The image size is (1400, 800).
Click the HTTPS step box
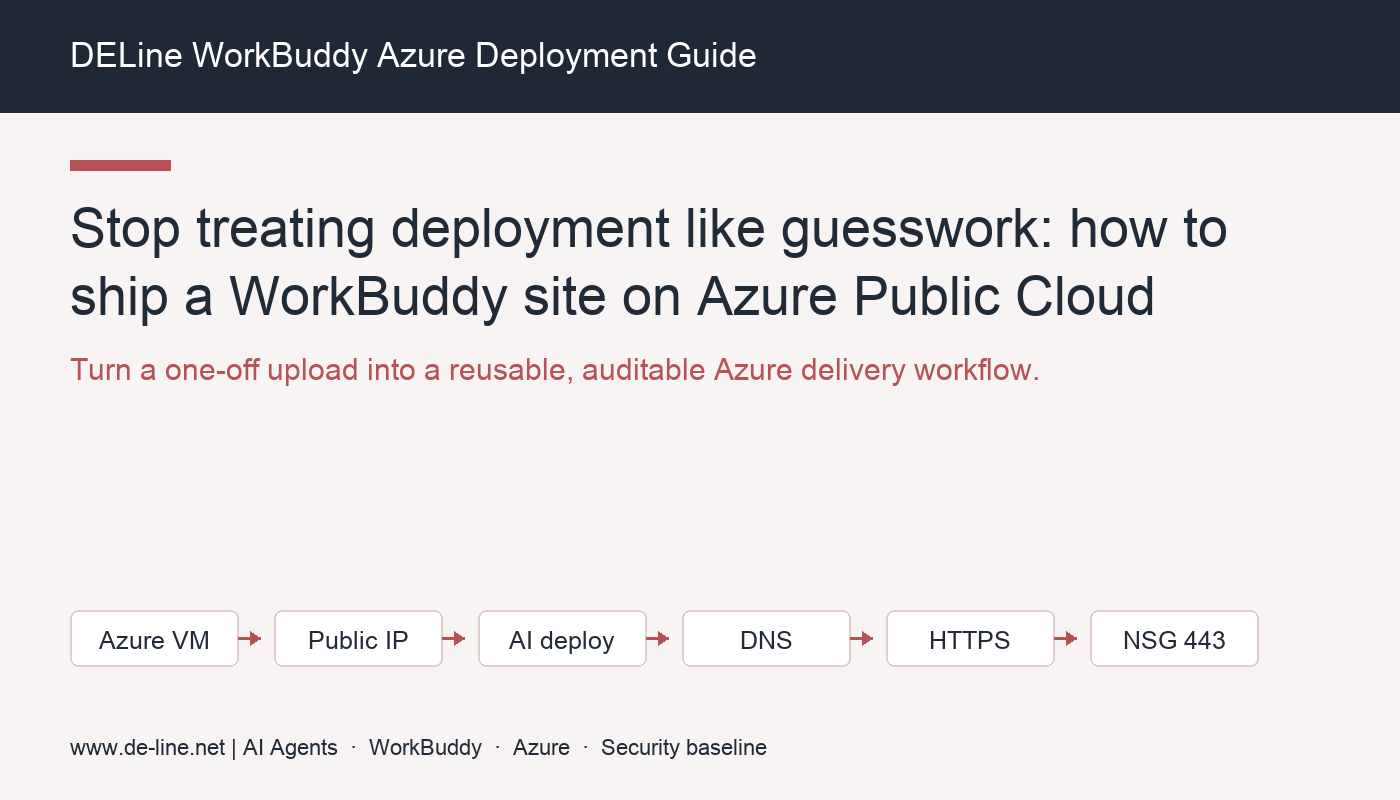[x=970, y=639]
